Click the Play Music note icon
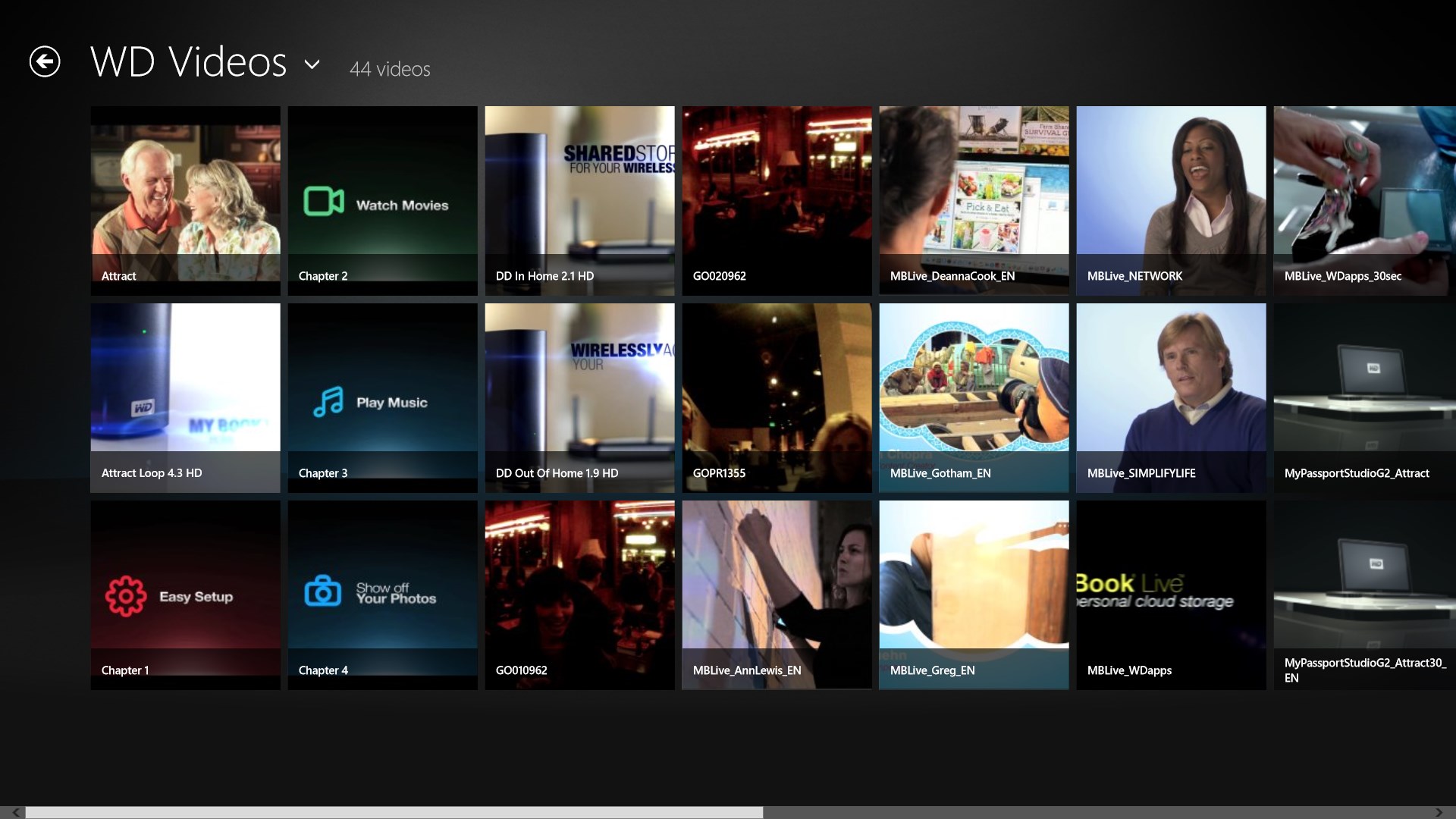Screen dimensions: 1456x819 coord(328,402)
